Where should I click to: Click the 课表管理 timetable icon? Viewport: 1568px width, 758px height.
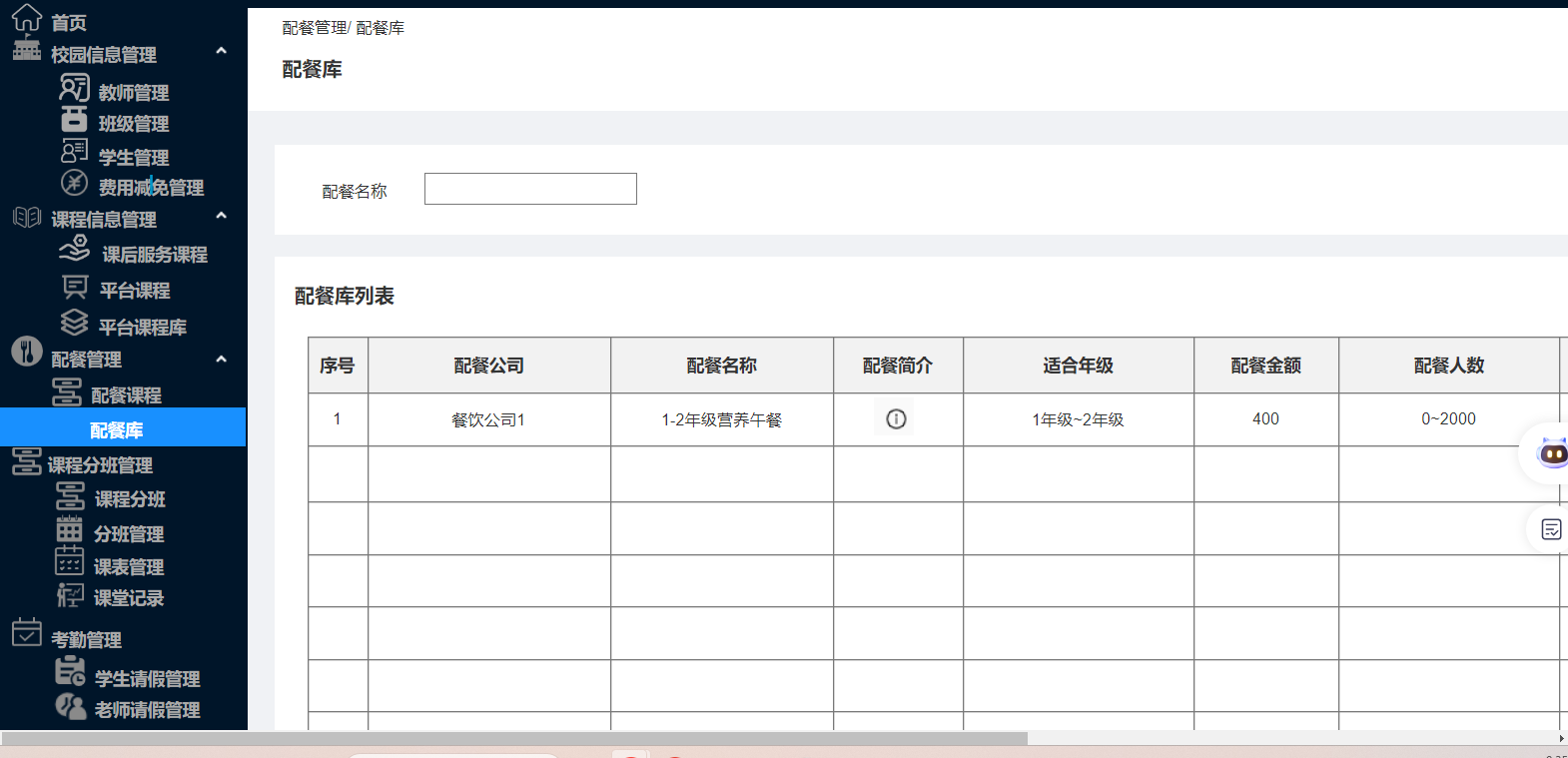[70, 561]
